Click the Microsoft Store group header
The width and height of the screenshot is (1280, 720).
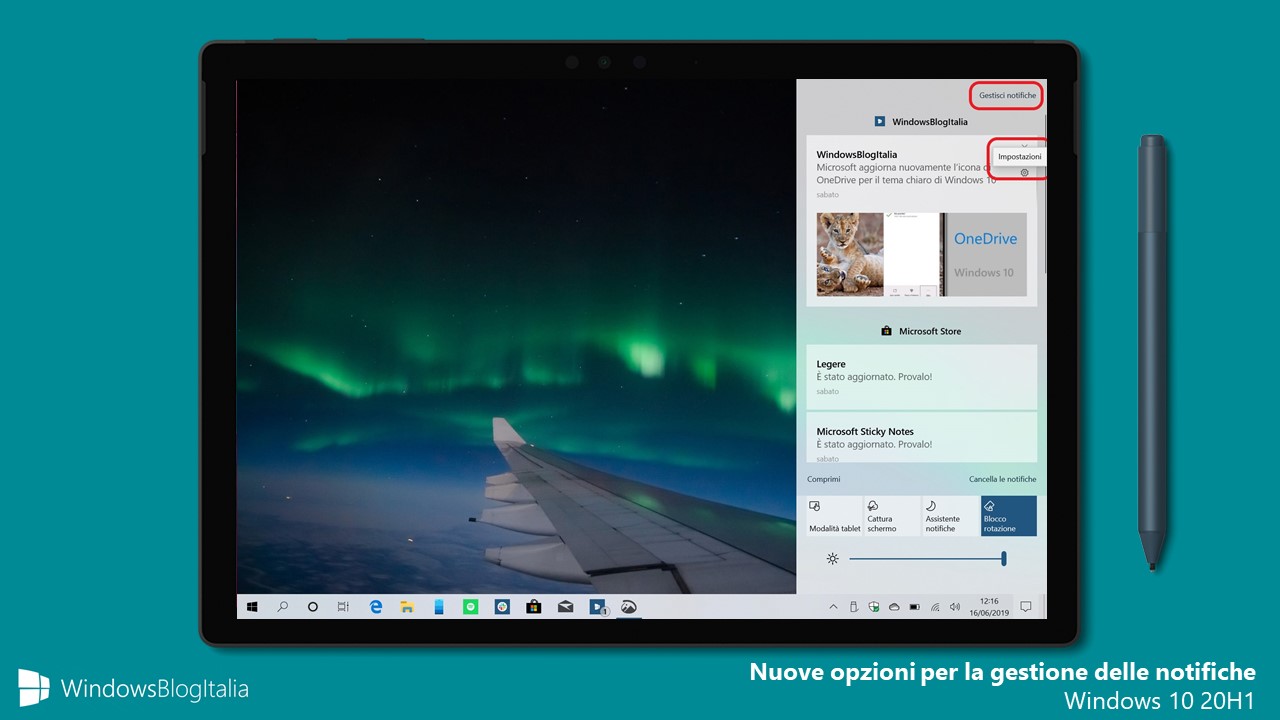coord(921,331)
